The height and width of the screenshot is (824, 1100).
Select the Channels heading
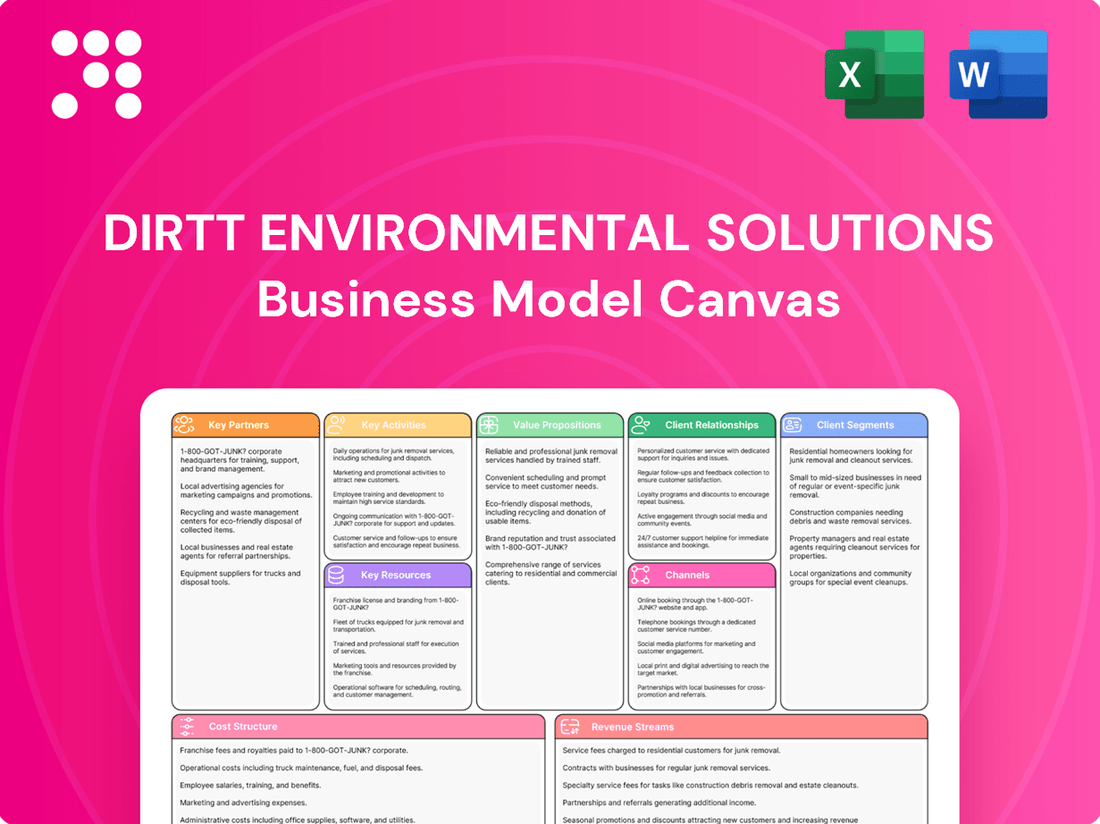pyautogui.click(x=688, y=575)
